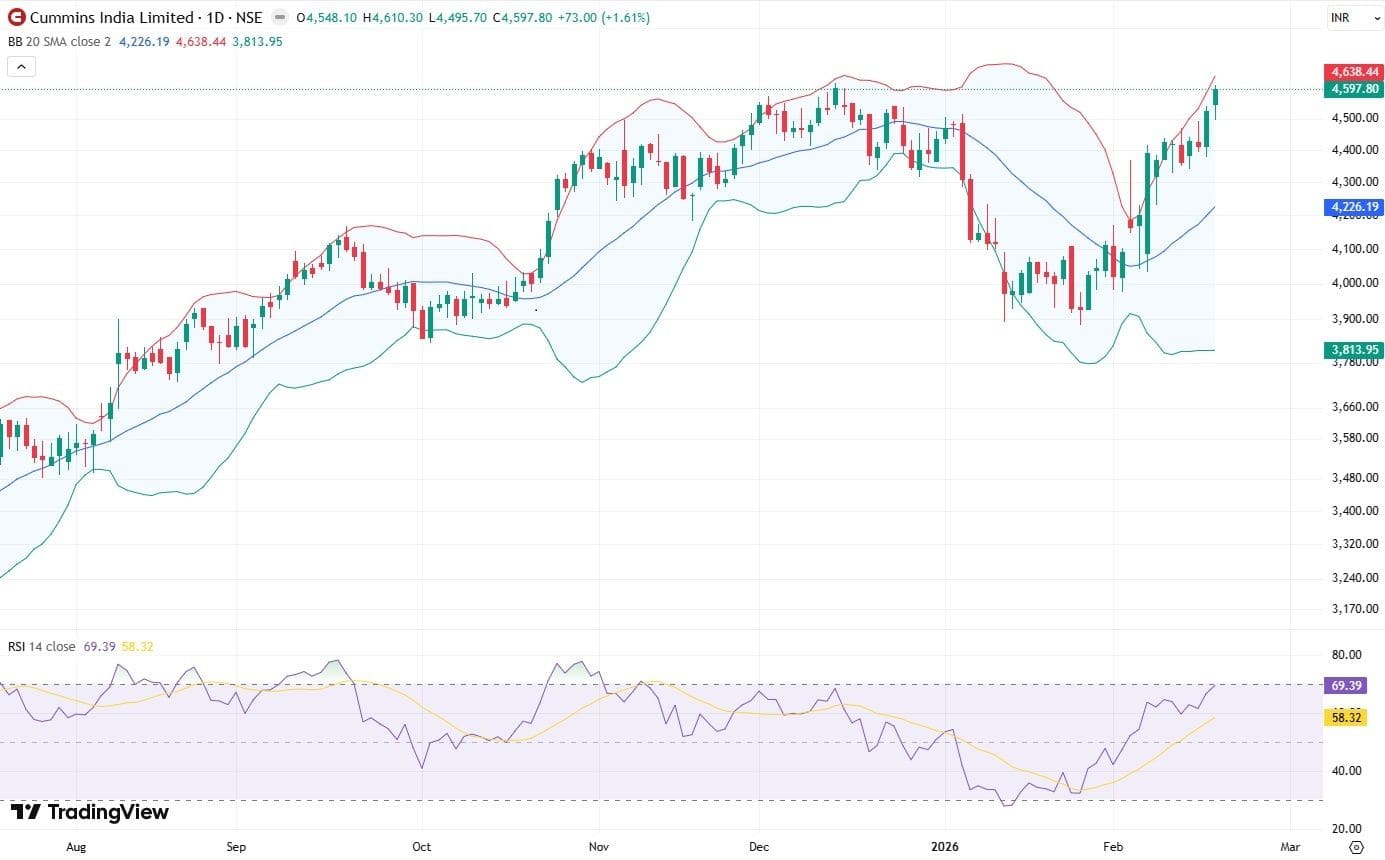Click the green 4,597.80 last price label
Viewport: 1385px width, 860px height.
(1352, 89)
